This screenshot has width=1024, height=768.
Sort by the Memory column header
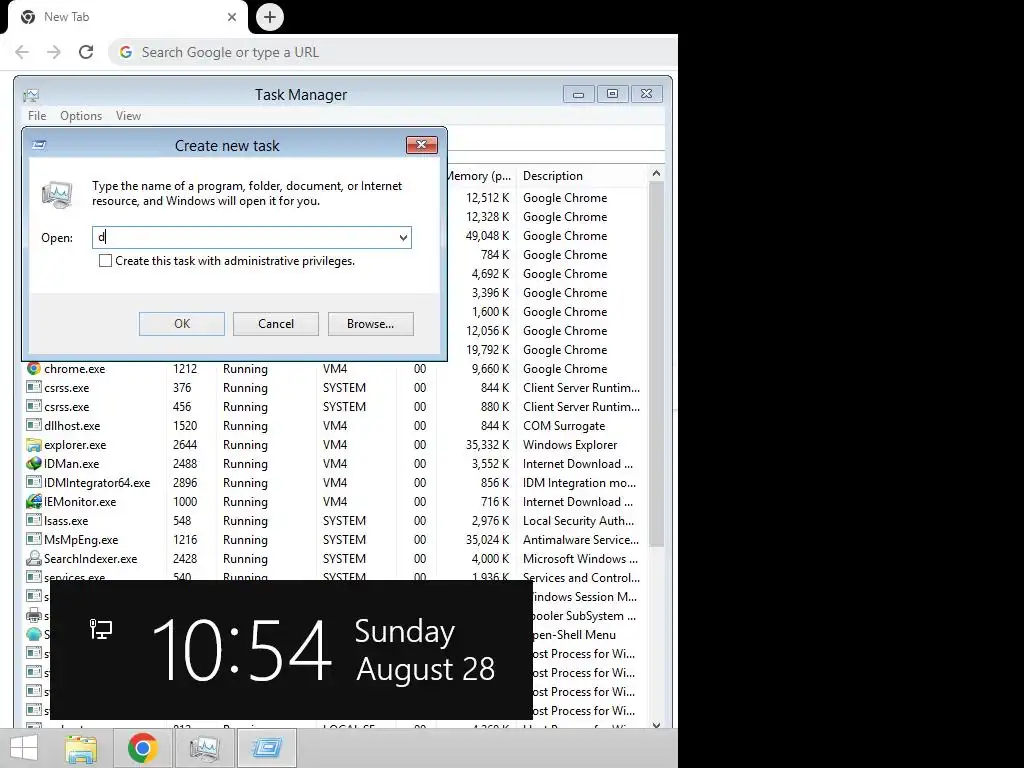pyautogui.click(x=480, y=176)
